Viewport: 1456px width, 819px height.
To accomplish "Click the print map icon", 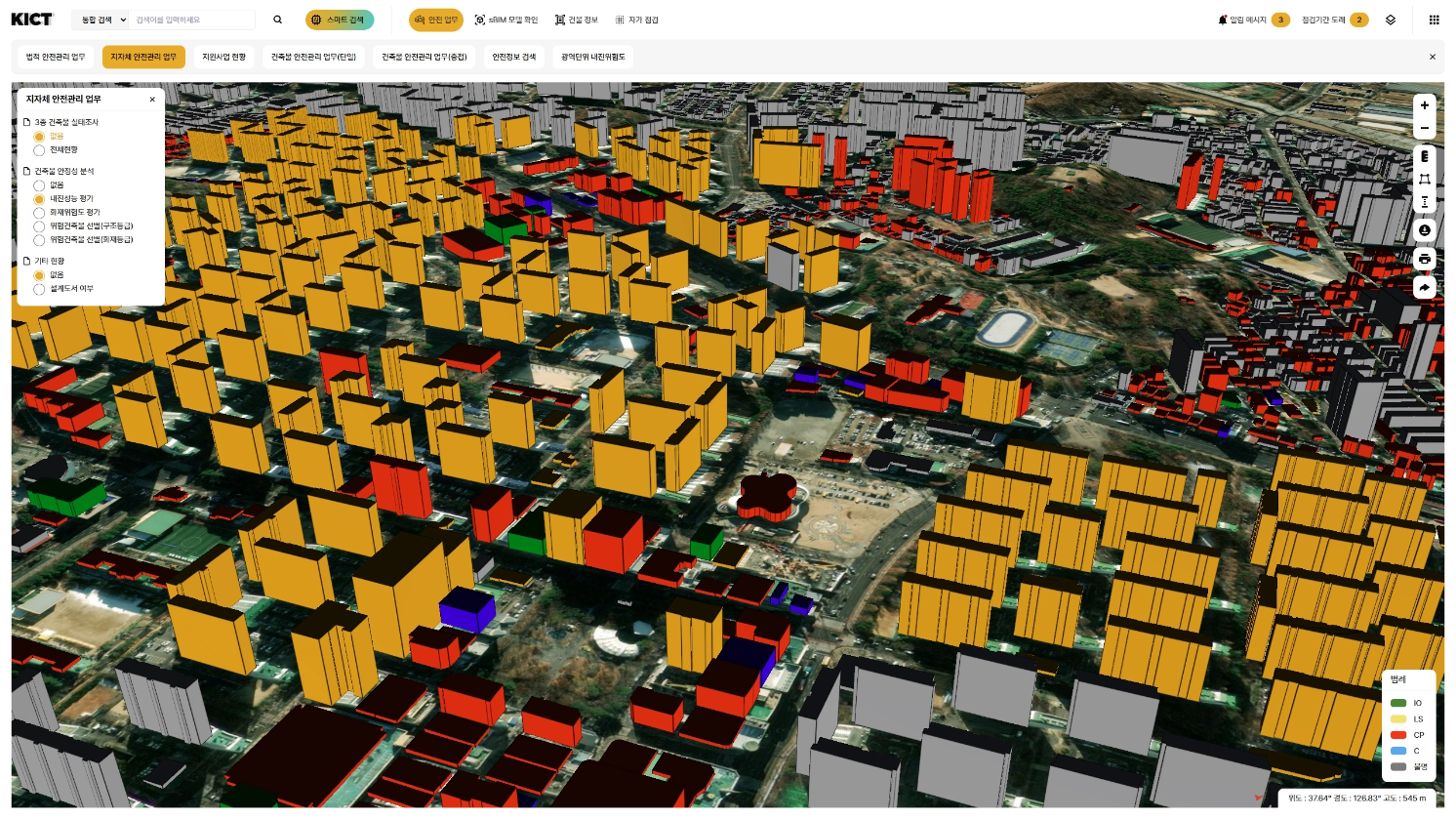I will click(1425, 259).
